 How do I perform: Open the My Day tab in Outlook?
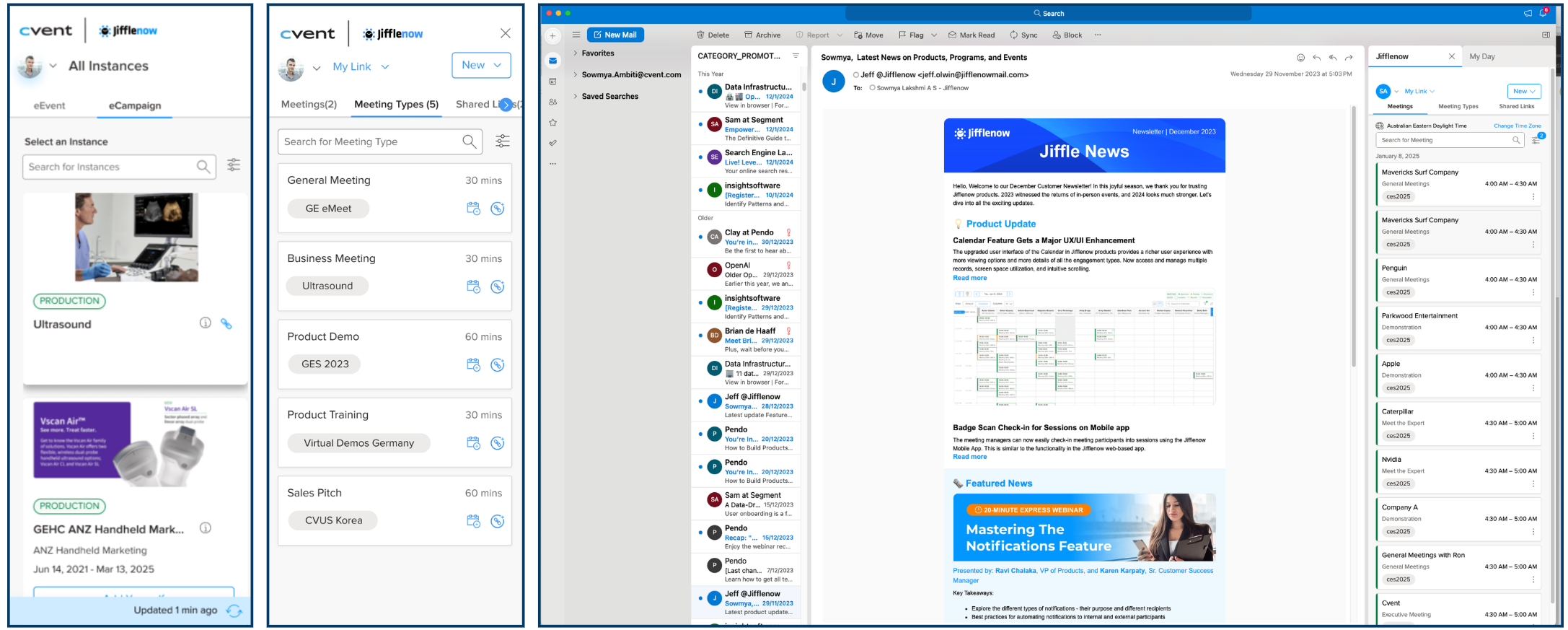(1482, 56)
